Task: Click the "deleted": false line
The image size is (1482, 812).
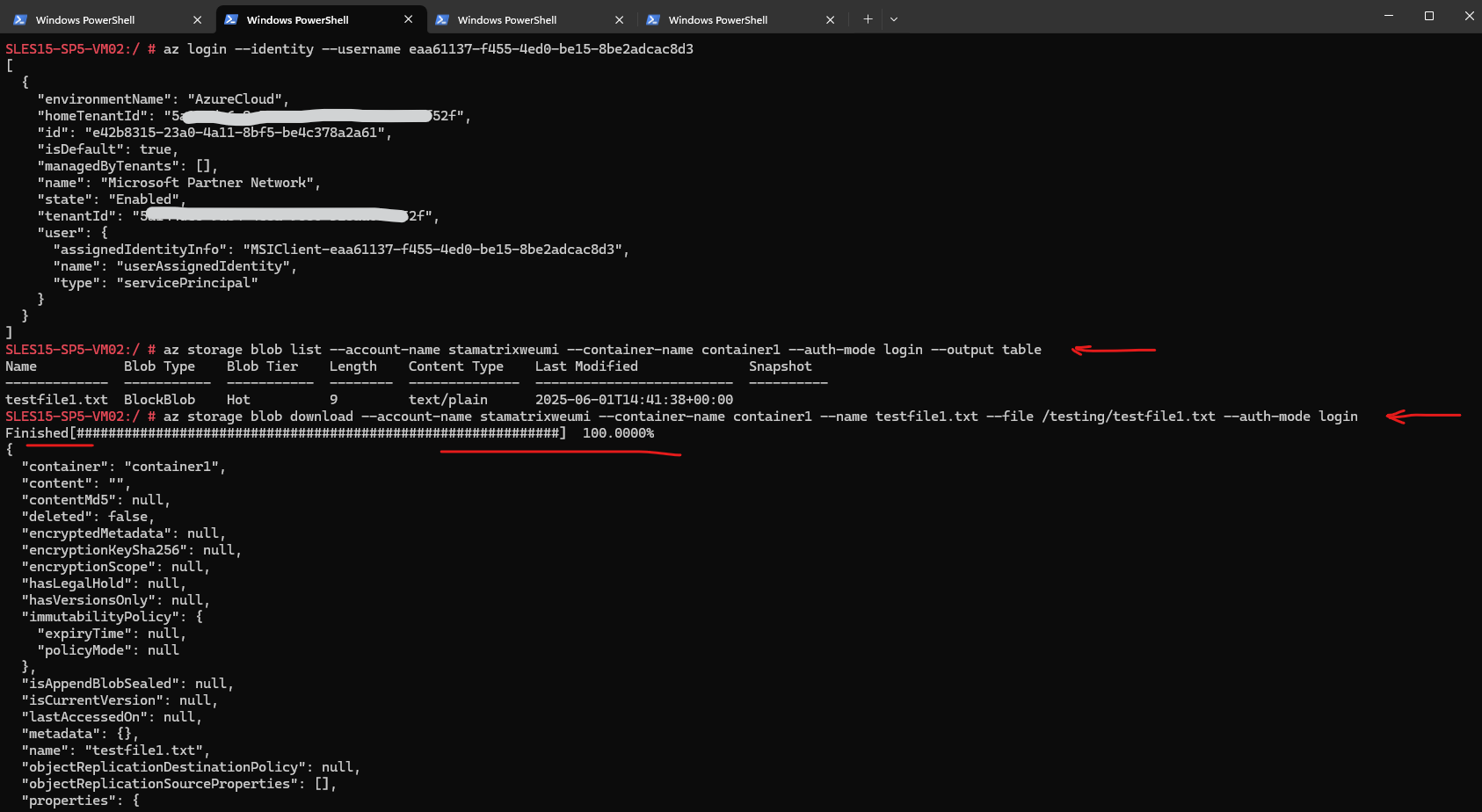Action: pyautogui.click(x=87, y=517)
